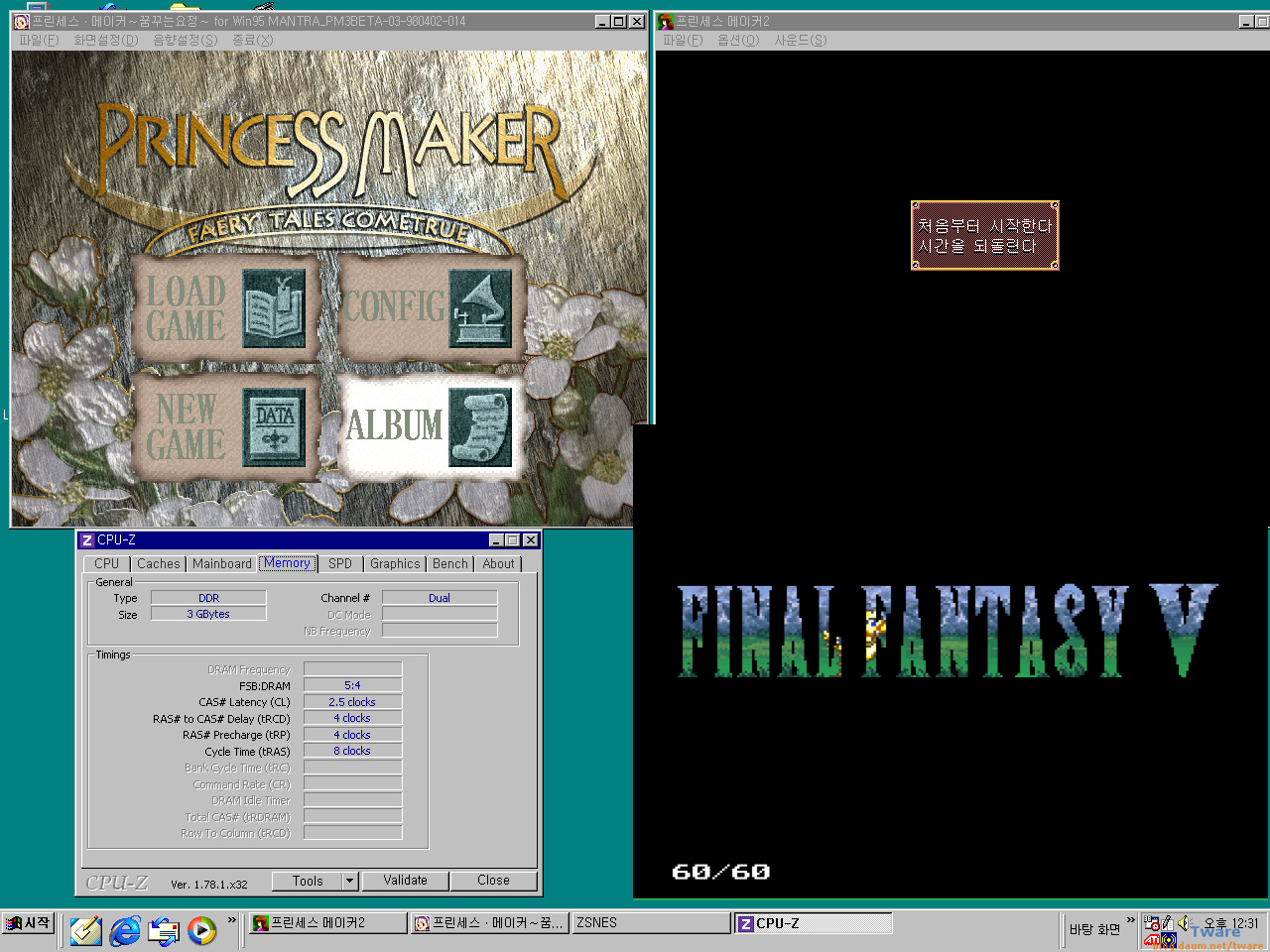Open 옵션(O) menu in Princess Maker 2

click(738, 40)
